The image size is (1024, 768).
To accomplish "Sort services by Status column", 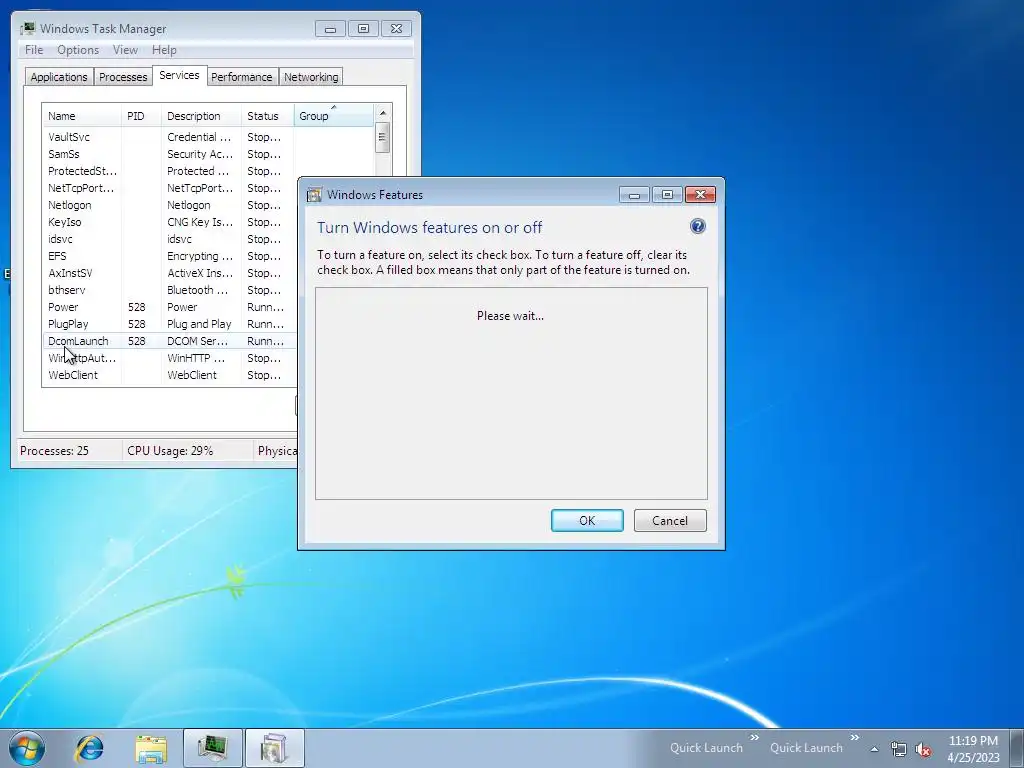I will click(x=268, y=116).
